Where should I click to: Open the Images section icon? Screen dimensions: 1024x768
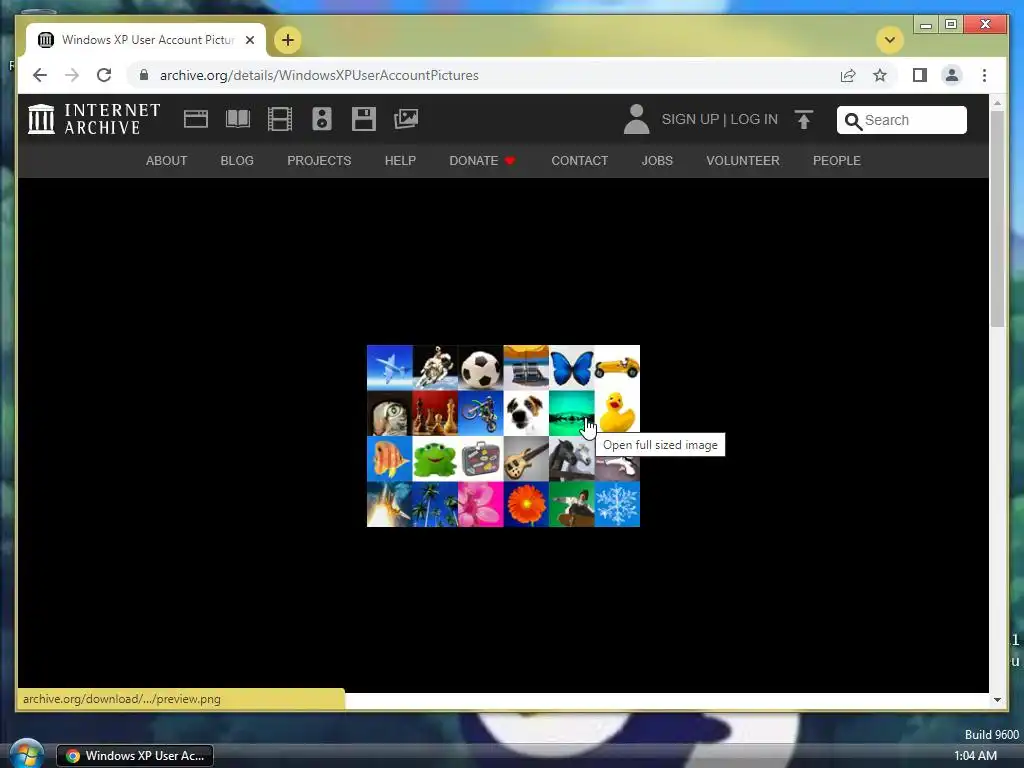coord(406,119)
